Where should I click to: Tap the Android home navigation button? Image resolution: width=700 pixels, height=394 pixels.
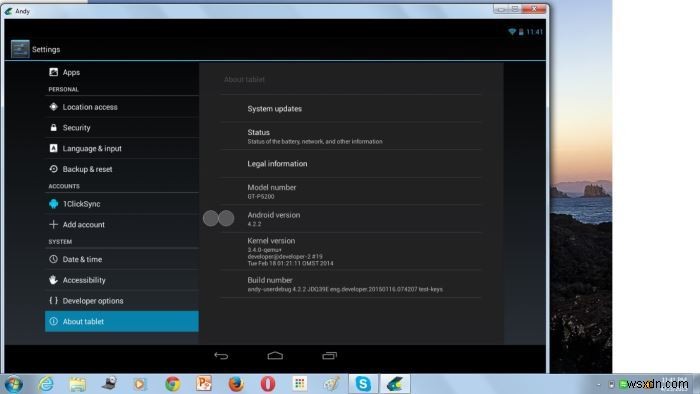275,356
